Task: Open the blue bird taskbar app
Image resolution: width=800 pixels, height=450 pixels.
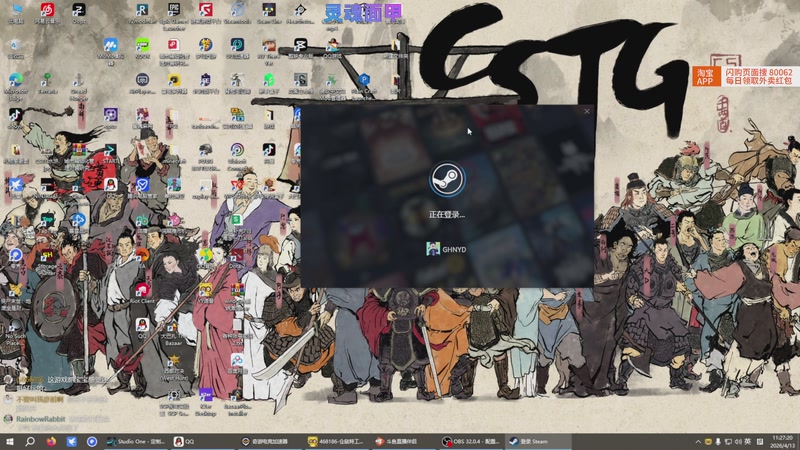Action: point(71,441)
